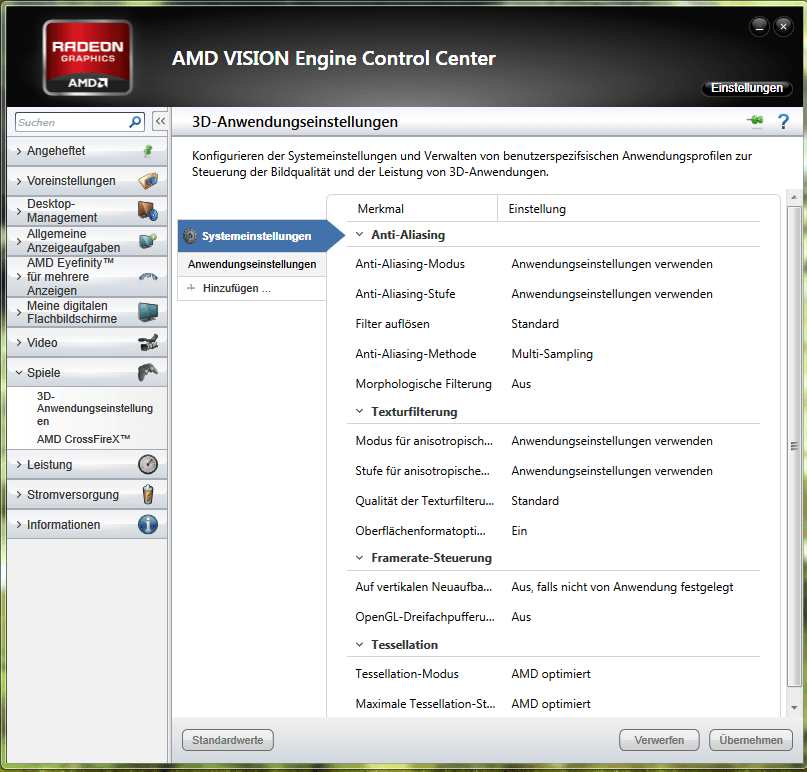Click the digital flat panel monitor icon

(148, 312)
